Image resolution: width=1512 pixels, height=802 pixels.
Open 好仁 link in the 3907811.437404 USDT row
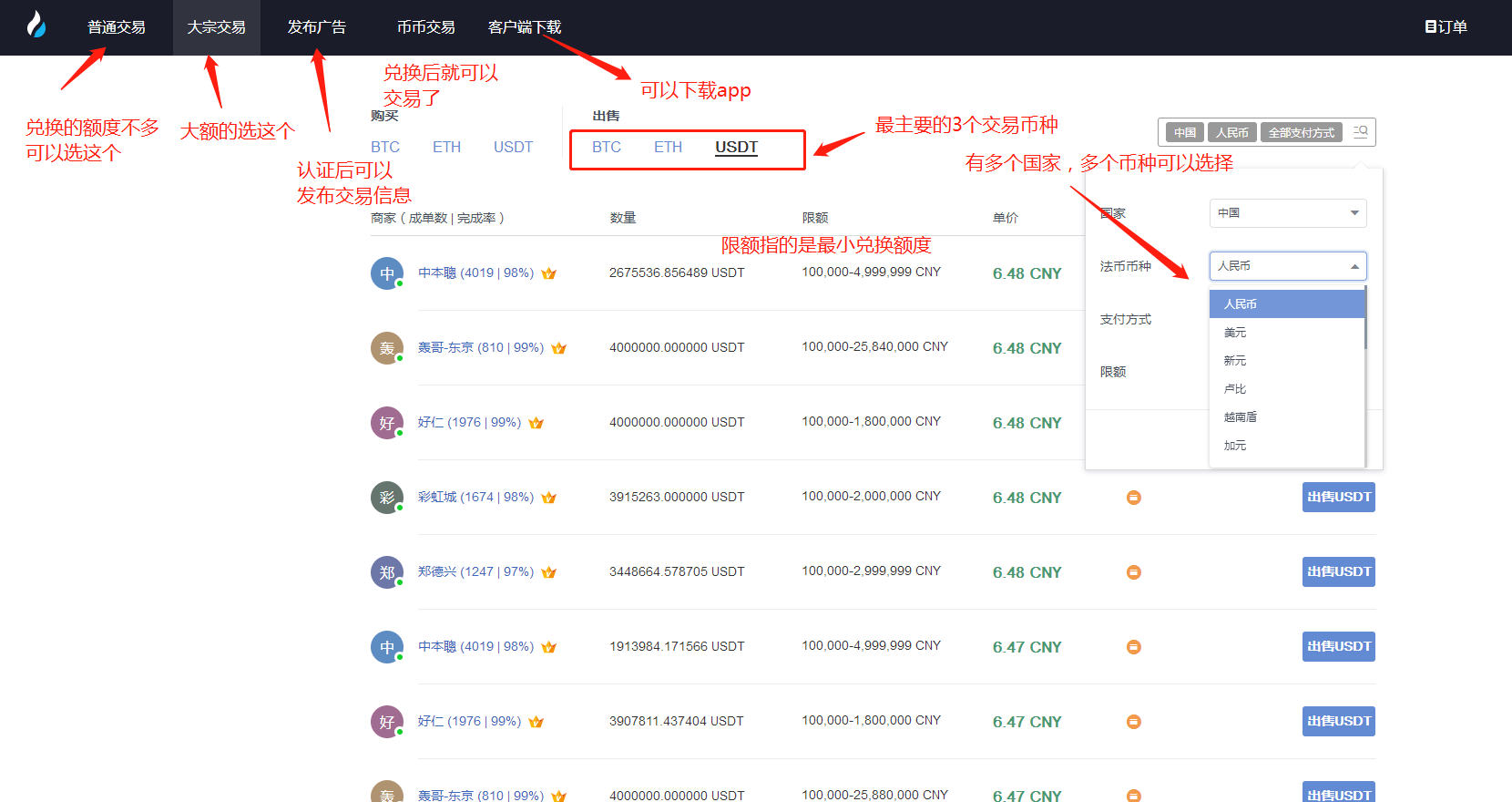(x=469, y=722)
